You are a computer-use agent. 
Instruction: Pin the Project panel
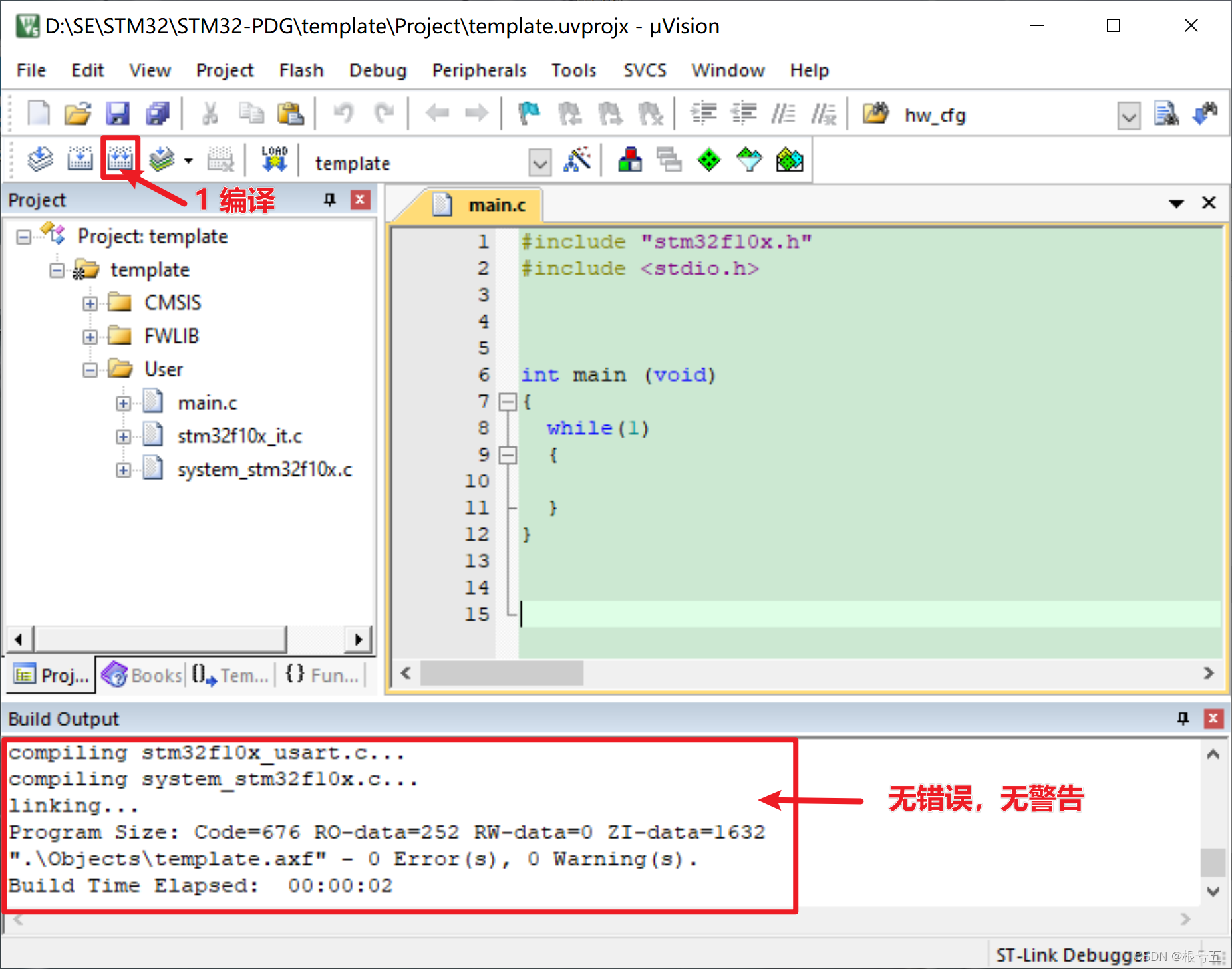coord(329,200)
